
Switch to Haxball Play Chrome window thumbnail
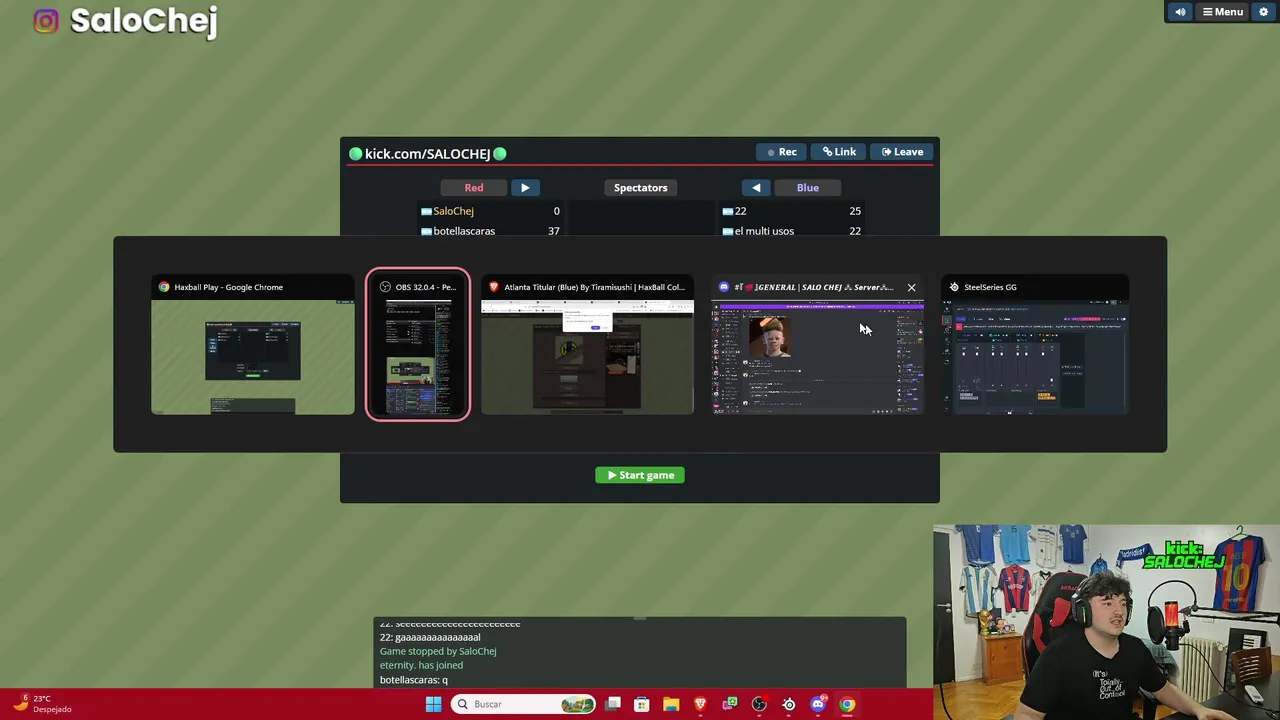(252, 345)
